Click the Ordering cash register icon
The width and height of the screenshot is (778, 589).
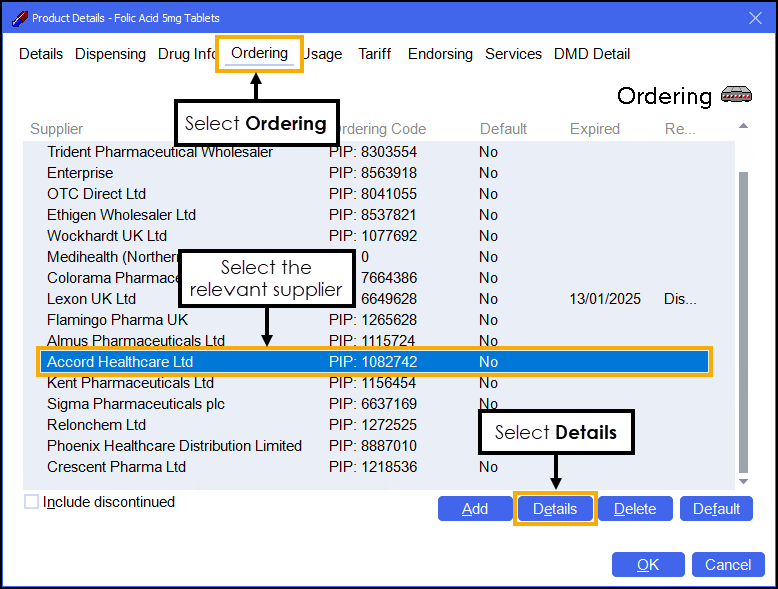coord(736,96)
